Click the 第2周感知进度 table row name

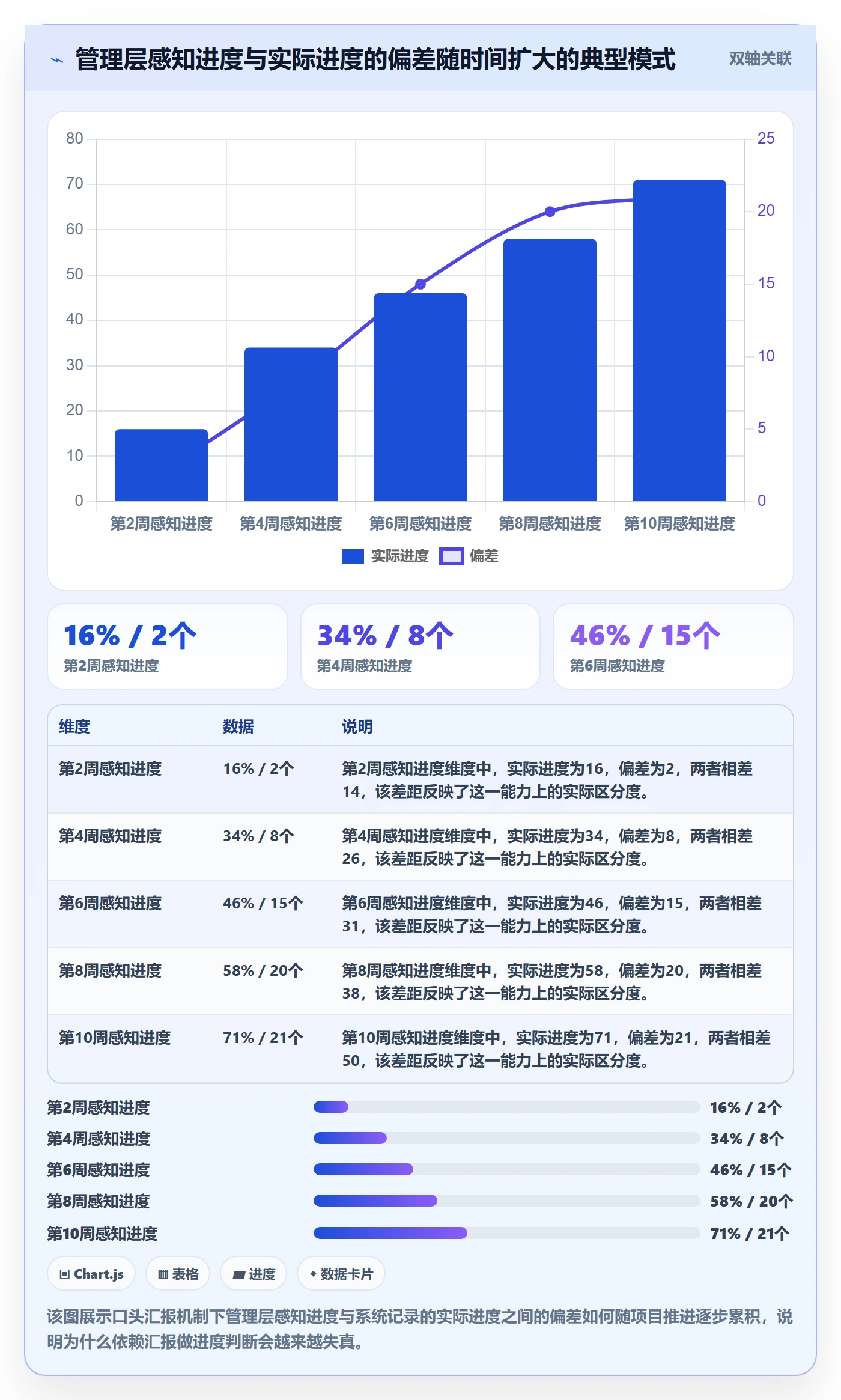click(111, 768)
